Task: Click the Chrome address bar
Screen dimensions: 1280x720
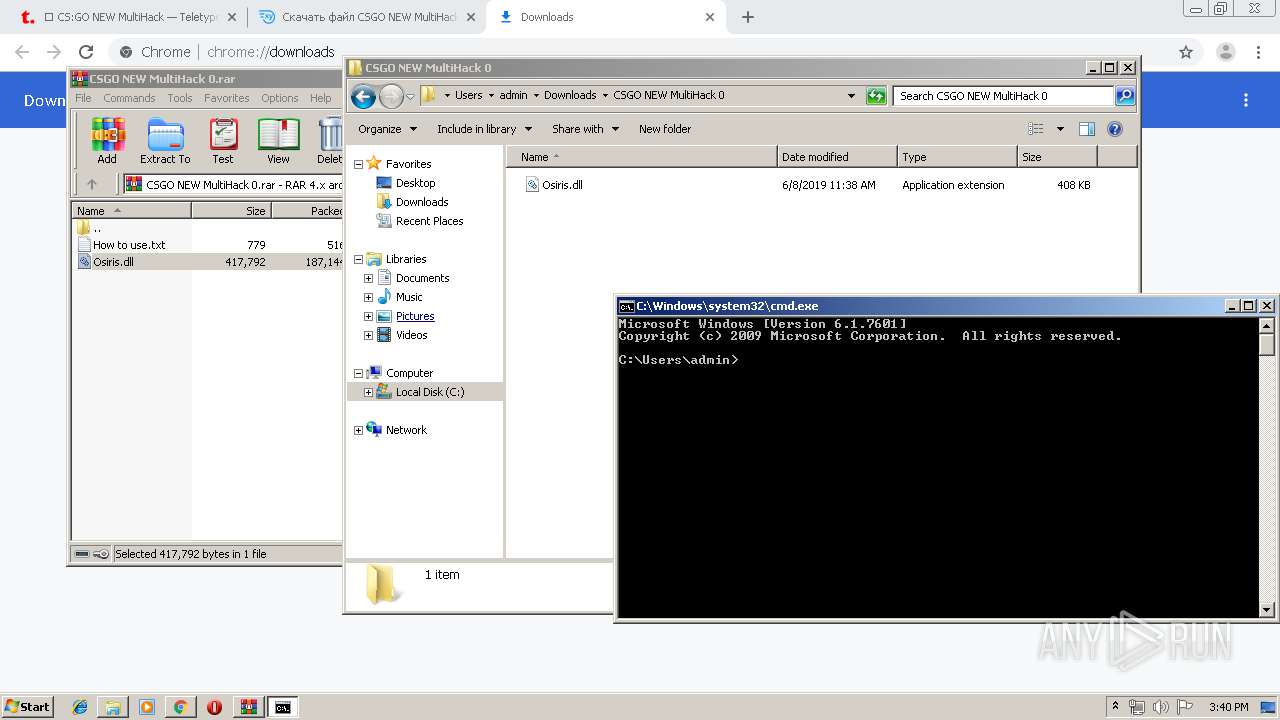Action: point(640,52)
